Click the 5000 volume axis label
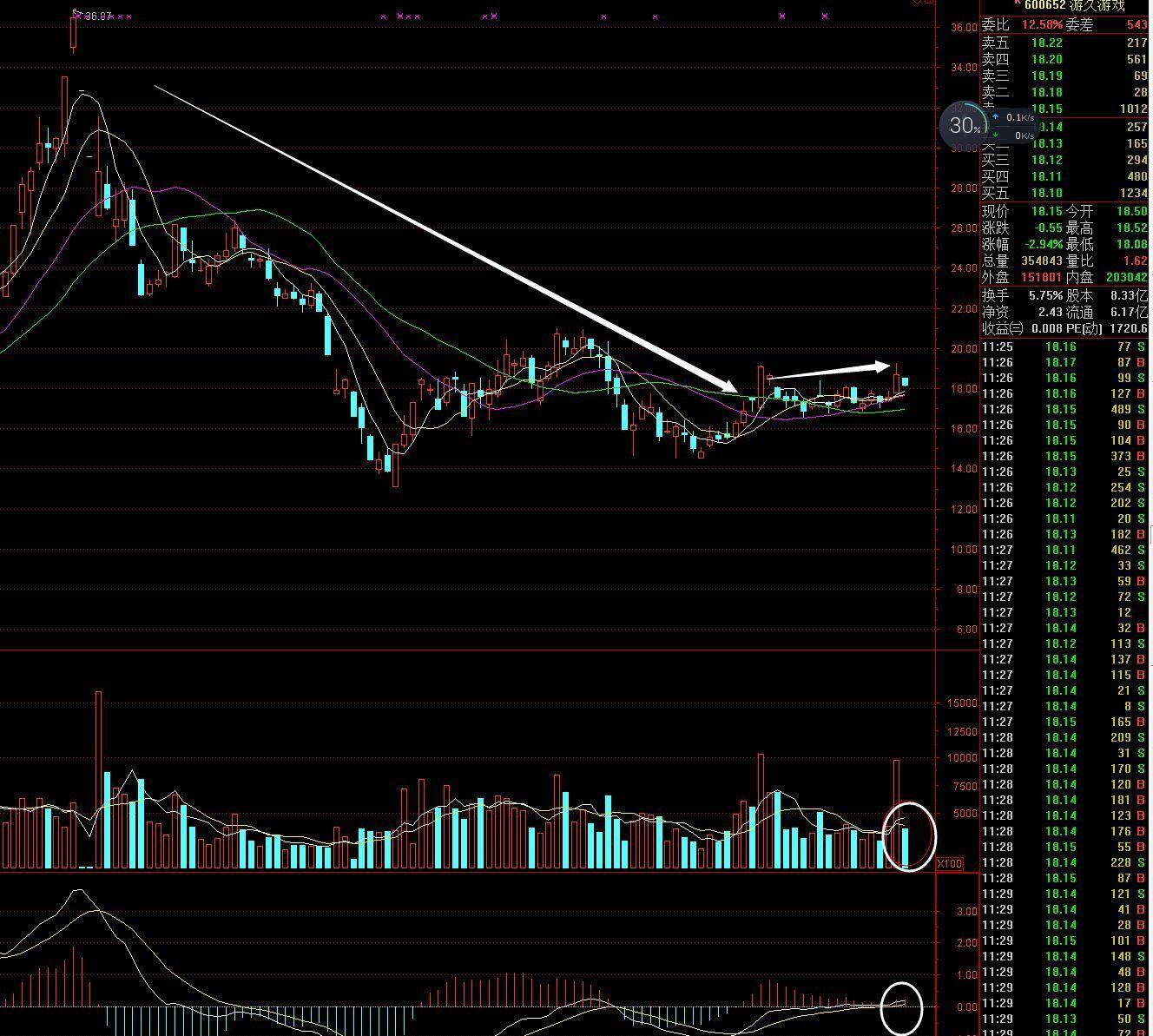The width and height of the screenshot is (1153, 1036). pos(965,815)
